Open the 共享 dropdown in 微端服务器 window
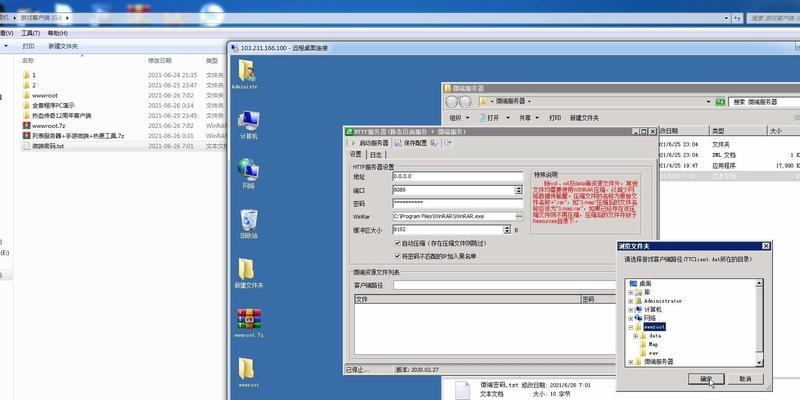The height and width of the screenshot is (400, 800). pos(528,118)
